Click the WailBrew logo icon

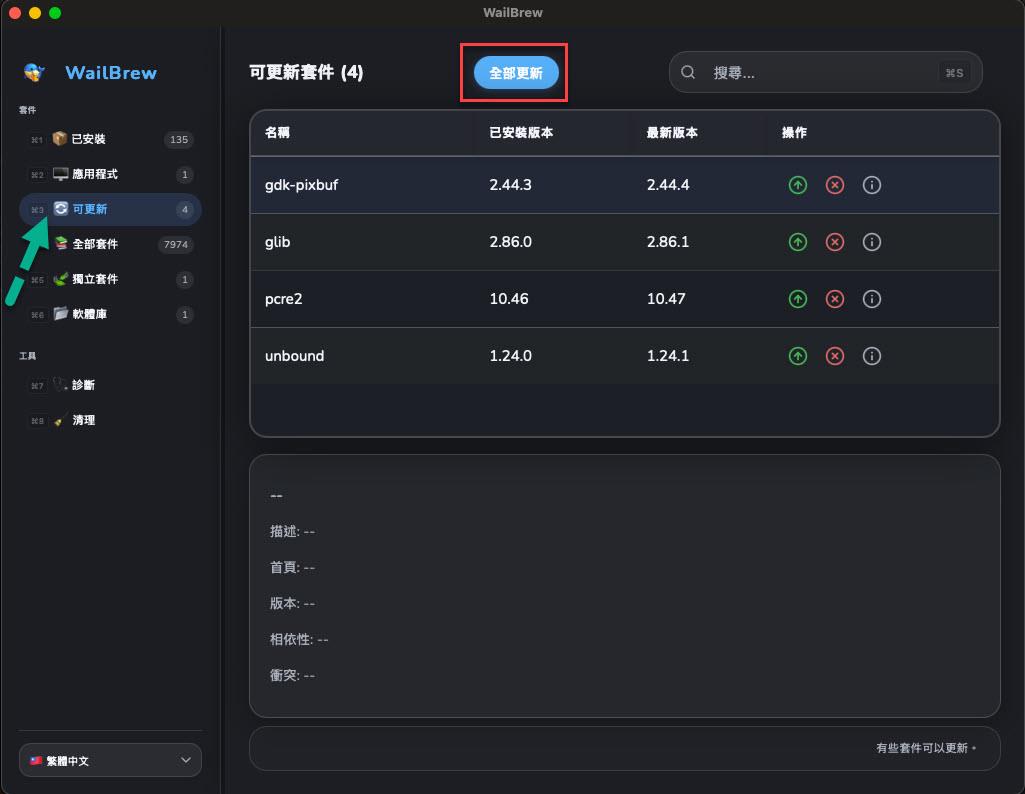coord(35,73)
